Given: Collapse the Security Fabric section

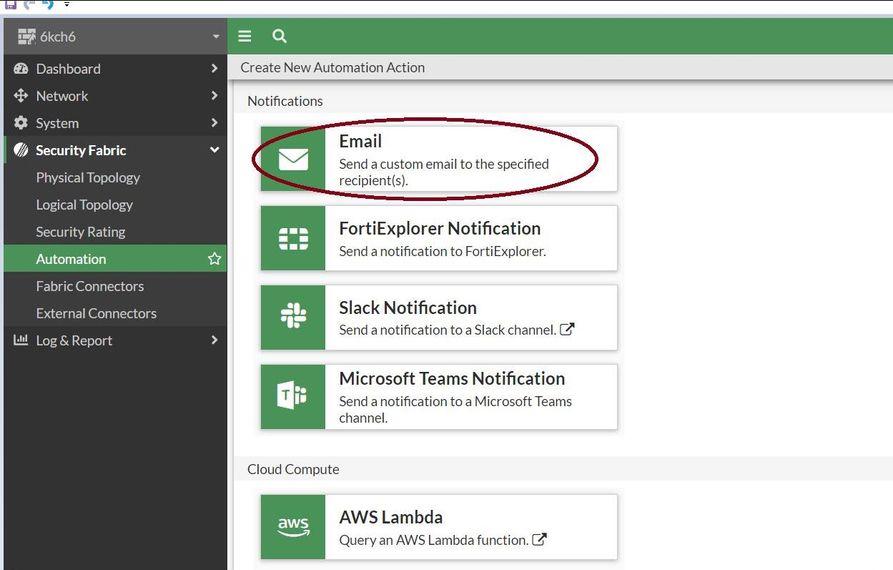Looking at the screenshot, I should 214,150.
